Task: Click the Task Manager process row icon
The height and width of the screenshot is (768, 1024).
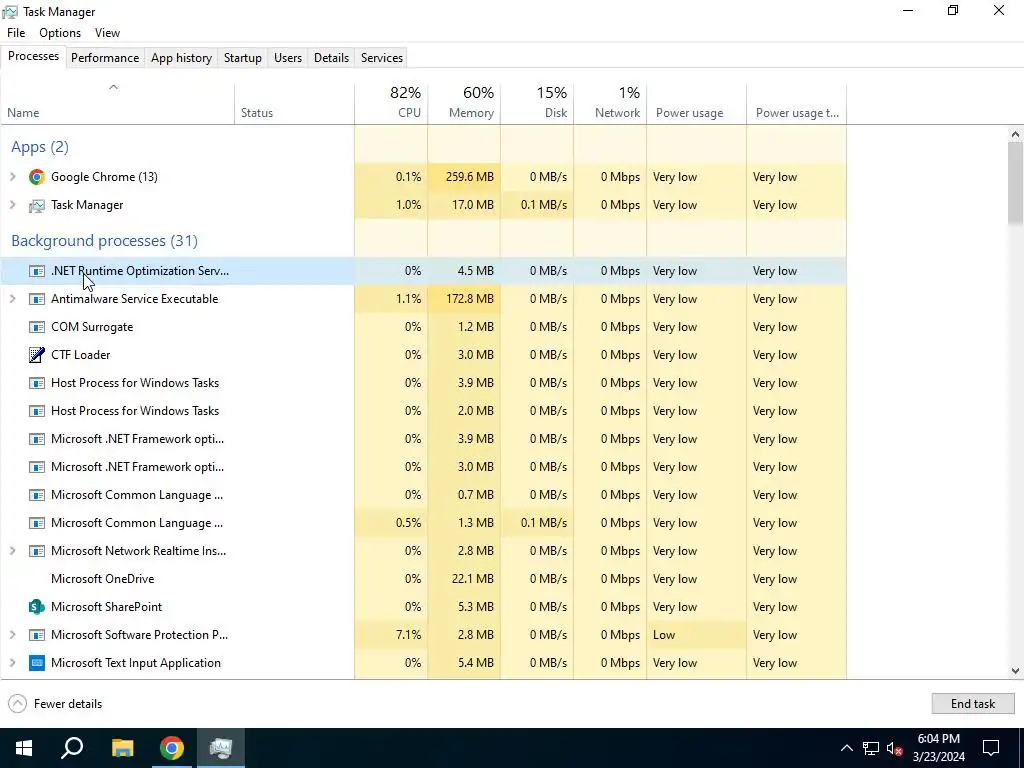Action: (x=37, y=205)
